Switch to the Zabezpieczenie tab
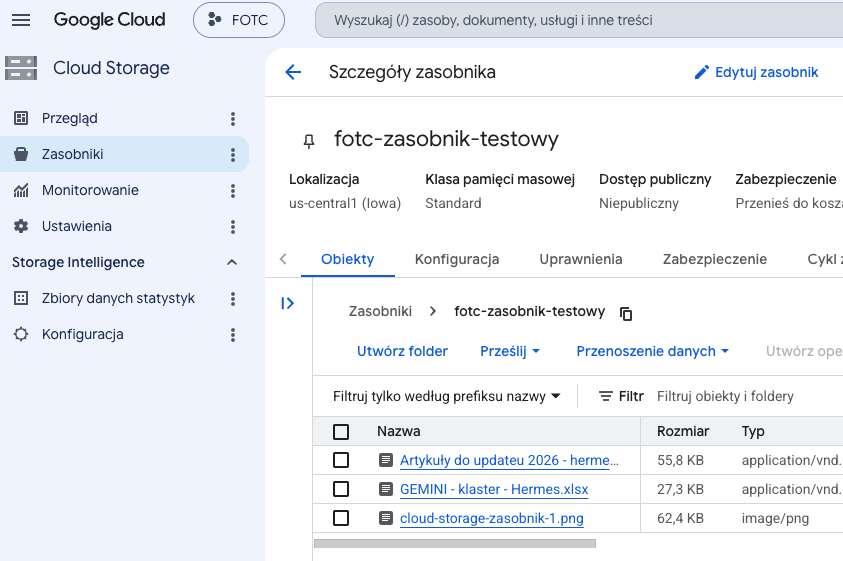The image size is (843, 561). tap(715, 259)
